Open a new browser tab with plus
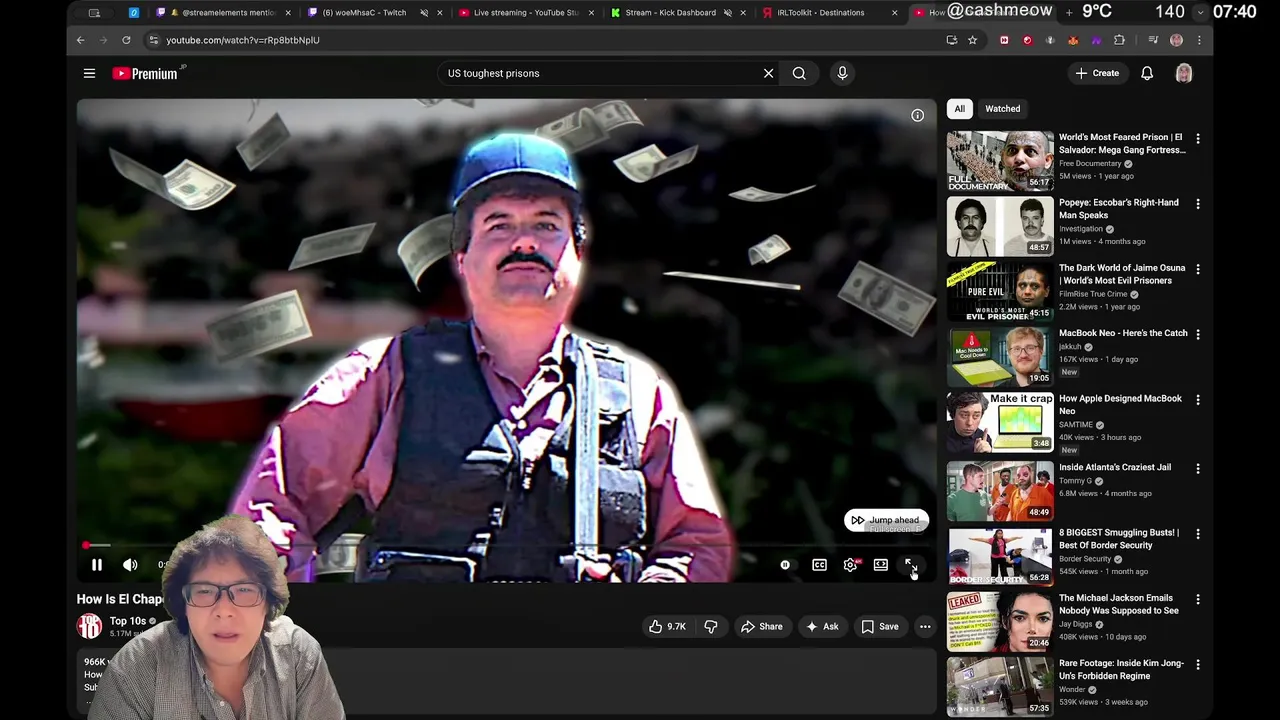1280x720 pixels. [x=1069, y=12]
